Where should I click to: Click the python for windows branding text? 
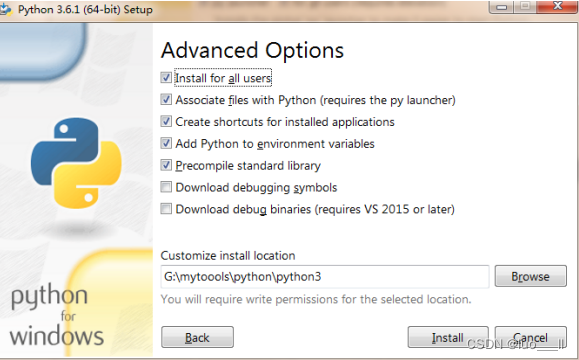click(x=56, y=316)
